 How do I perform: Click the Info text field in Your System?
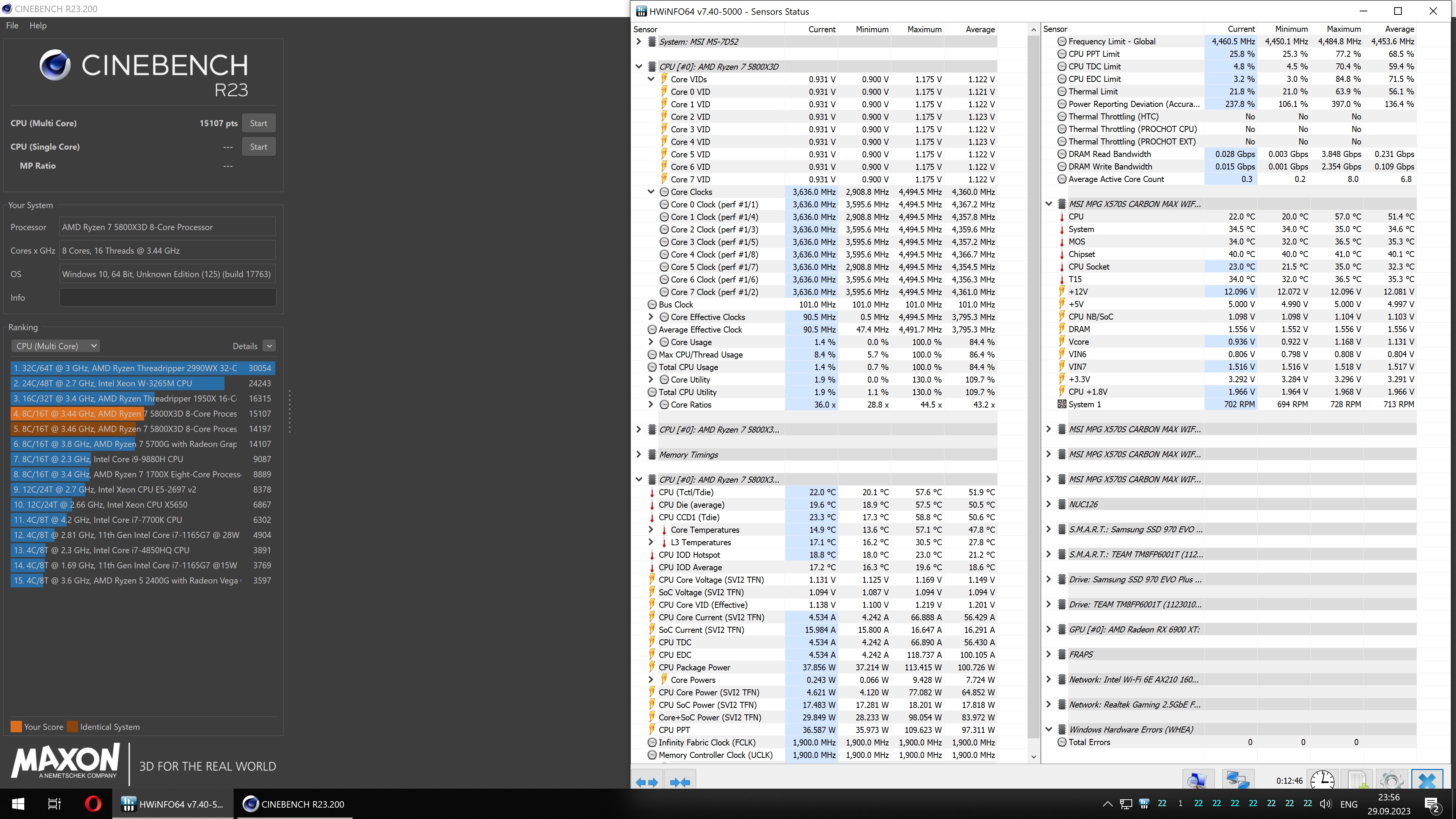point(167,298)
